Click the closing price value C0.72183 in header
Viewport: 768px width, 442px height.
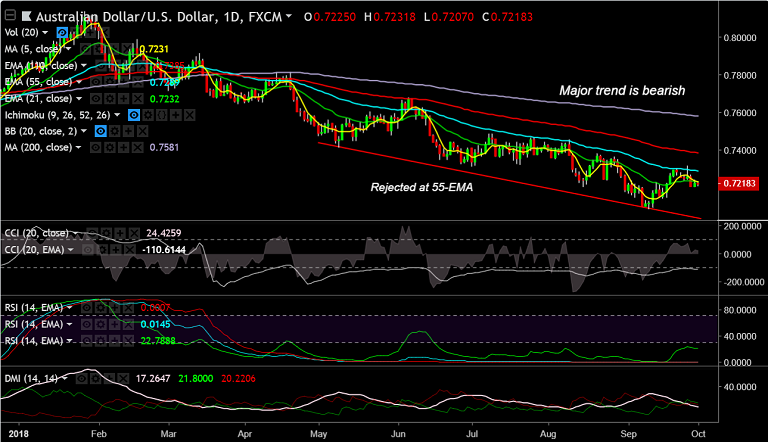tap(507, 17)
